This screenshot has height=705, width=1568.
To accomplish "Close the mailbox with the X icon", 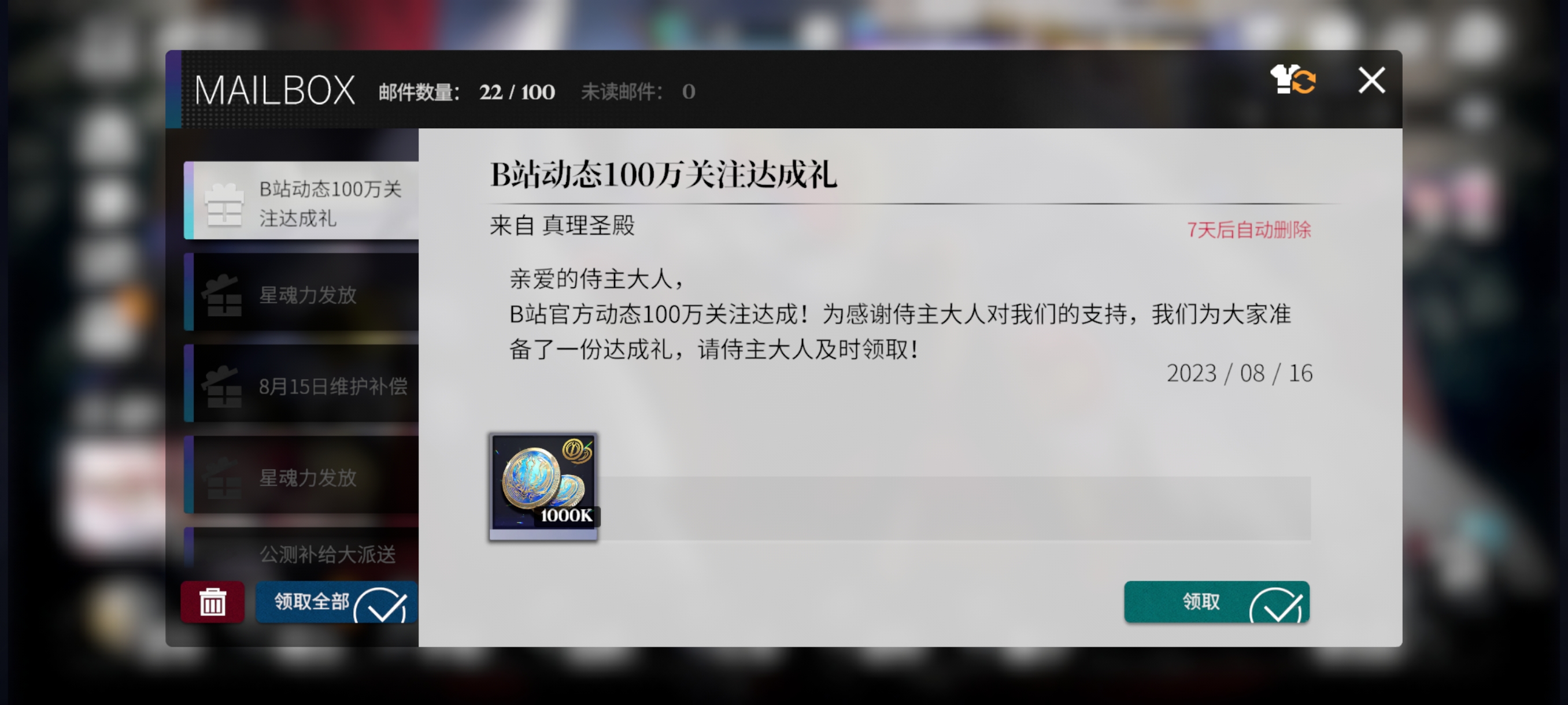I will 1371,80.
